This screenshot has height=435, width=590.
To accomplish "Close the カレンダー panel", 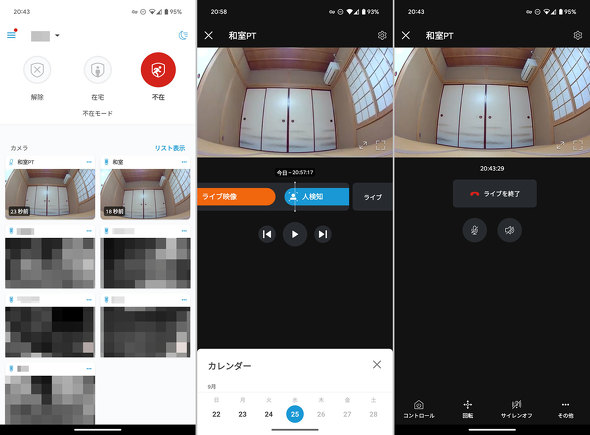I will 377,364.
